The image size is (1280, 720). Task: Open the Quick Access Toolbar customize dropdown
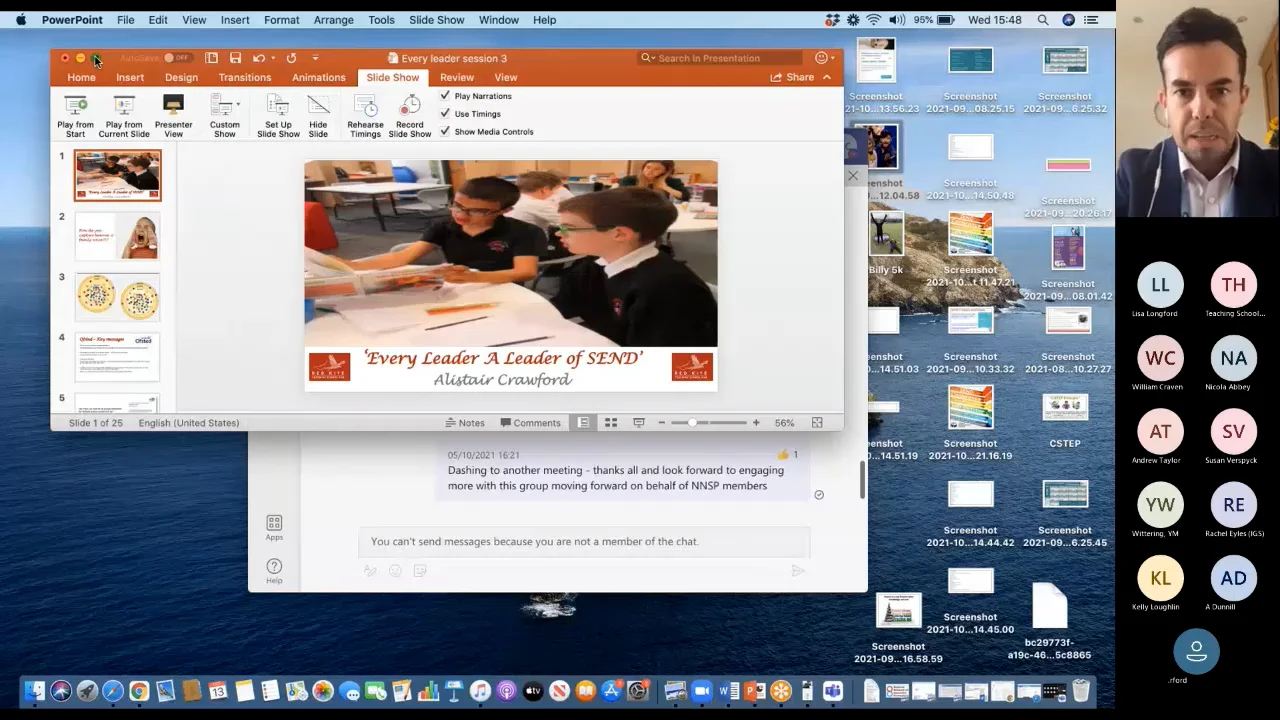315,58
